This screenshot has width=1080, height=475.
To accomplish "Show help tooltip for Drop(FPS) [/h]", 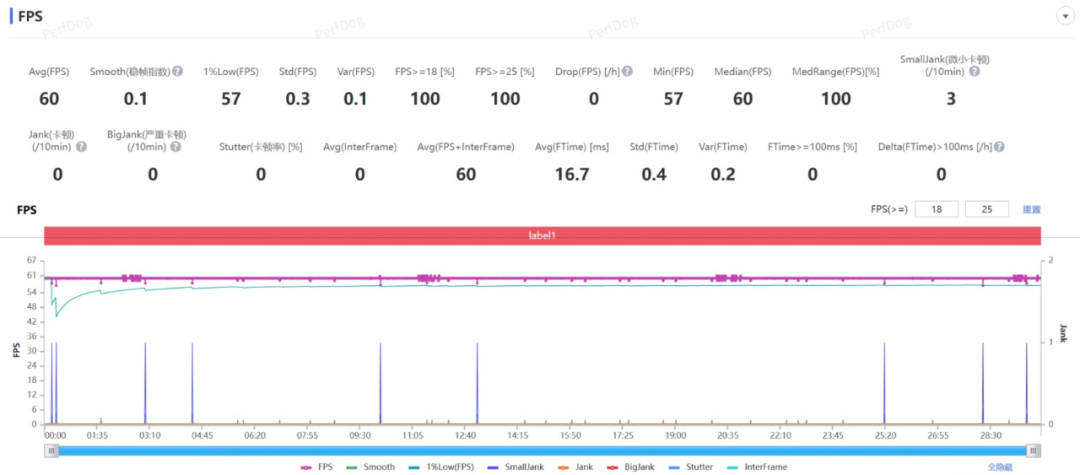I will click(627, 72).
